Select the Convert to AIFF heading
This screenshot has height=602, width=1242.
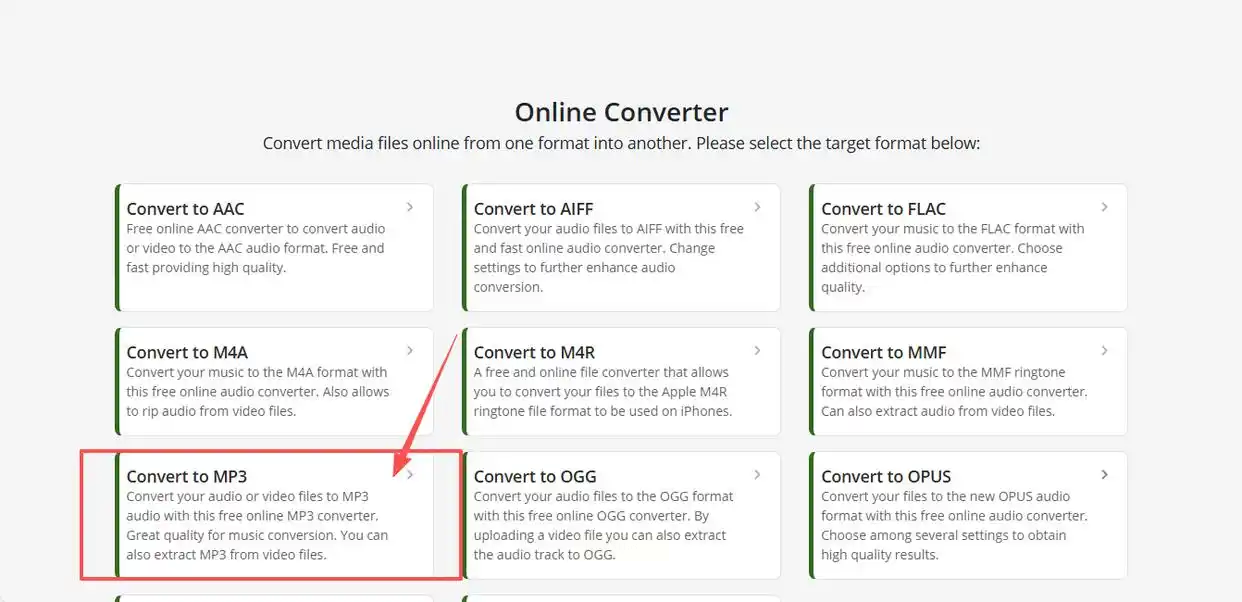pos(533,209)
